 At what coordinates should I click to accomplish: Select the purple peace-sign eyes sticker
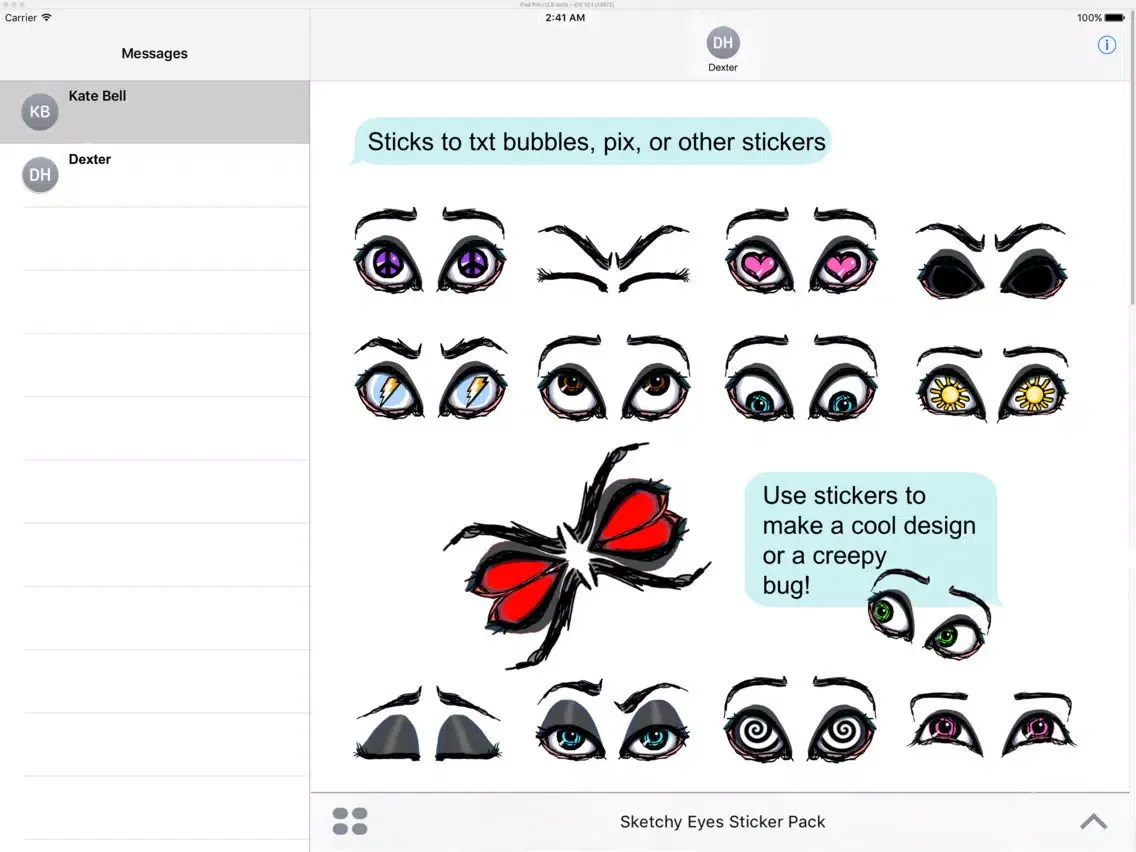(x=430, y=252)
